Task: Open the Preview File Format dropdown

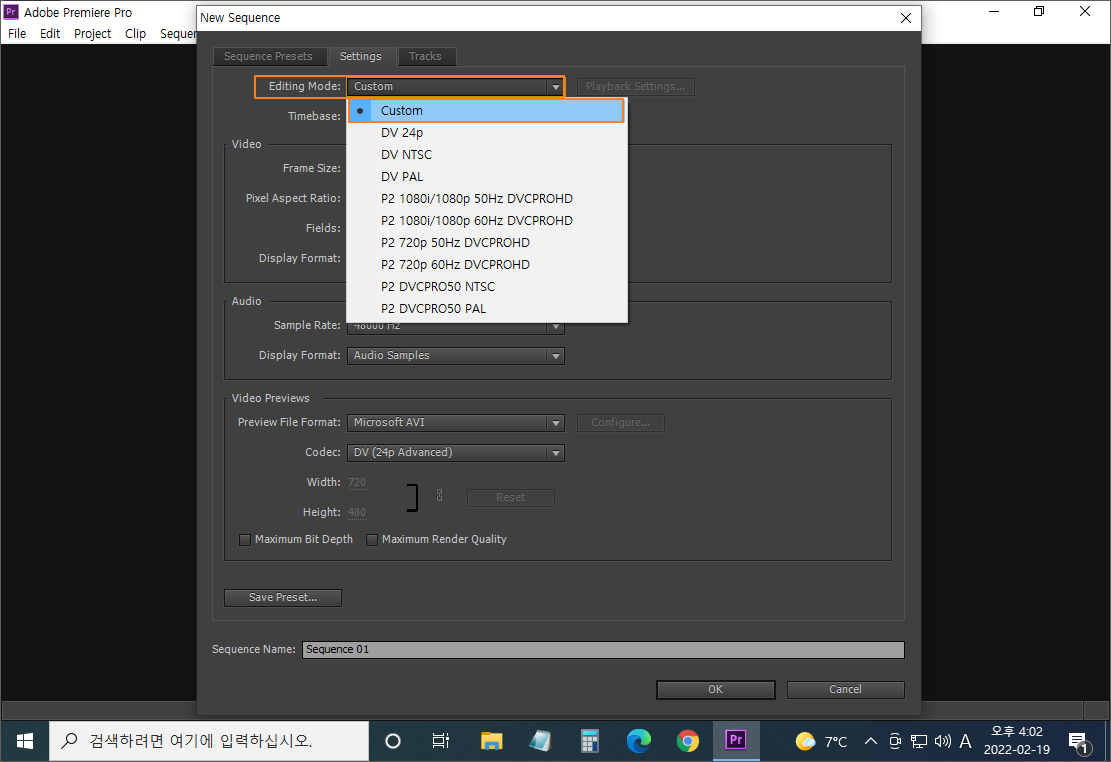Action: 456,422
